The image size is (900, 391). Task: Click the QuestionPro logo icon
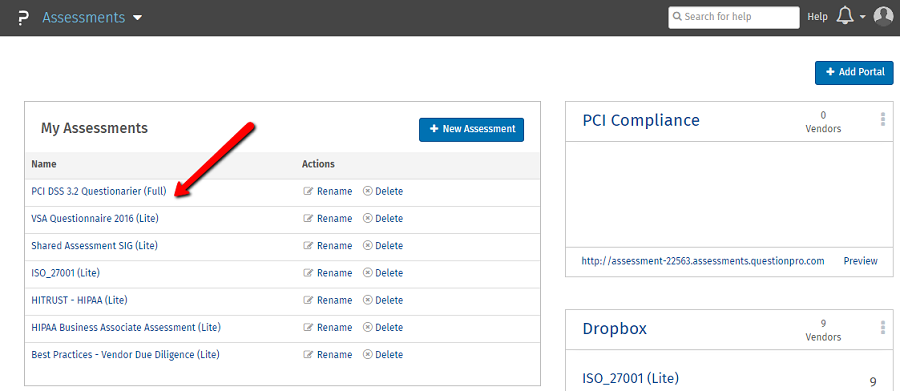click(22, 18)
